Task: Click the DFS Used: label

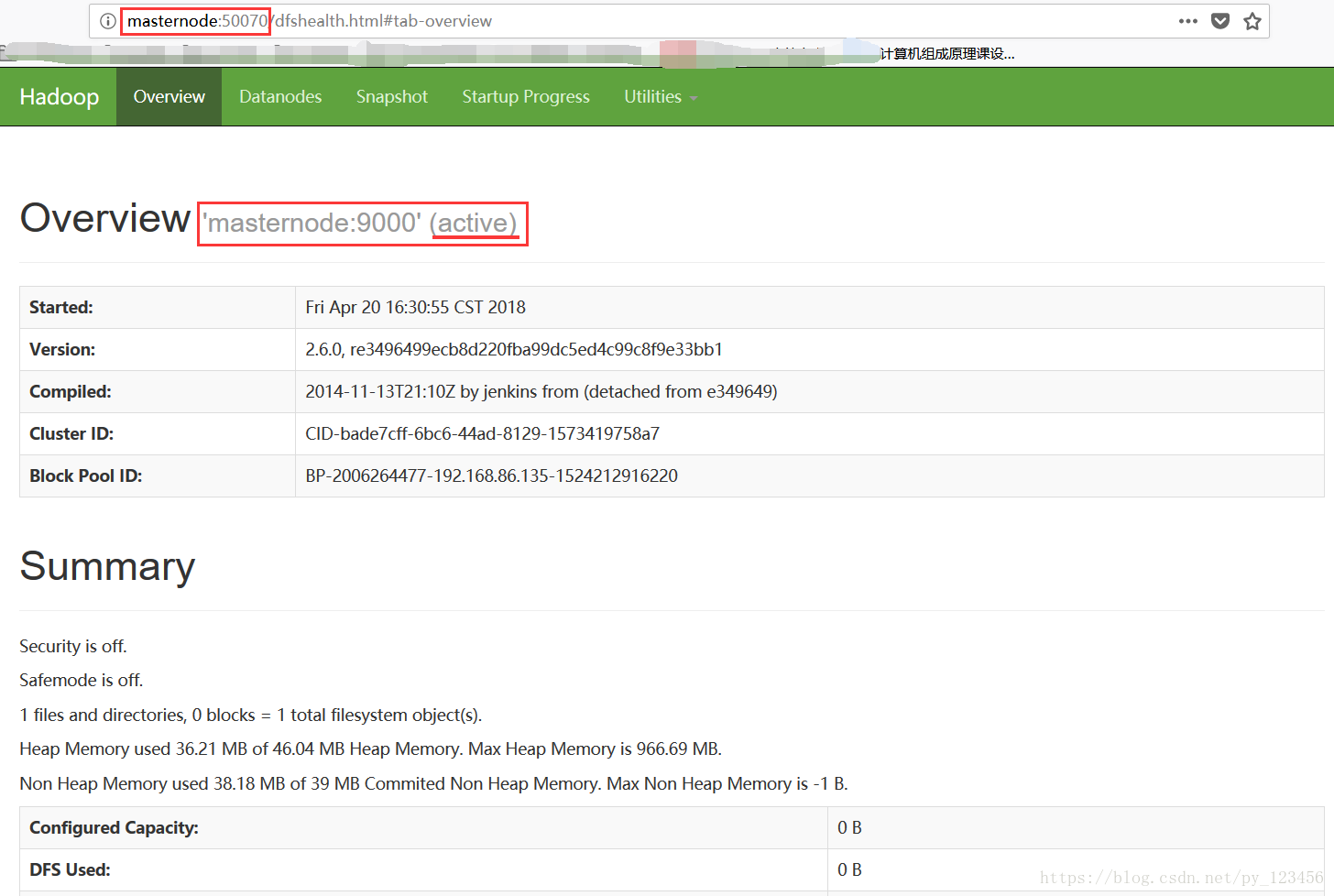Action: pyautogui.click(x=70, y=870)
